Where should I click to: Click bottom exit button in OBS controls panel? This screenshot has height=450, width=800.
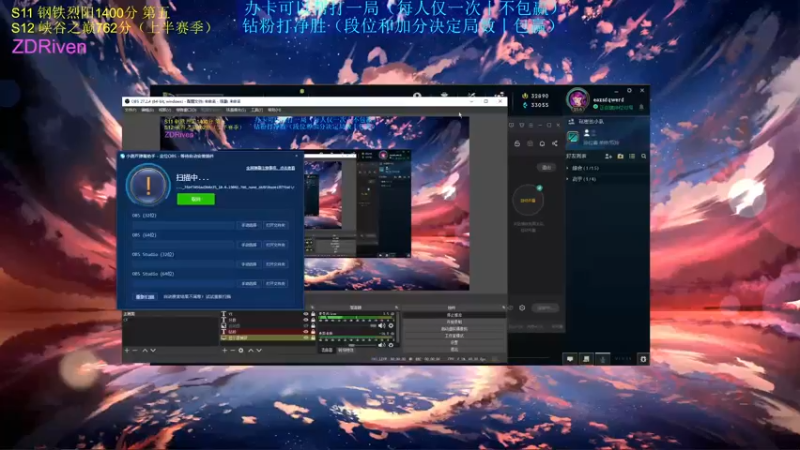[x=454, y=349]
